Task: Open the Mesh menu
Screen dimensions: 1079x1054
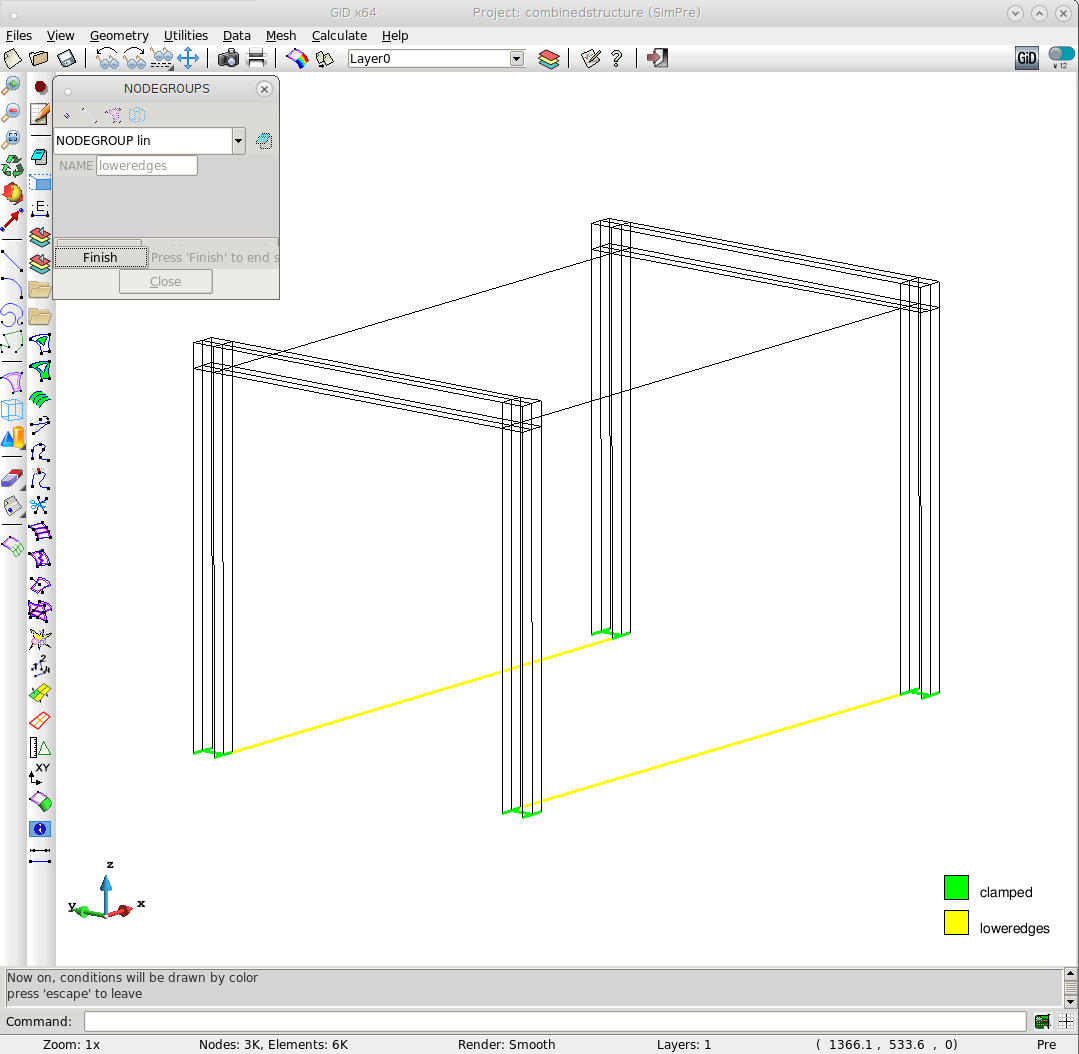Action: [x=280, y=35]
